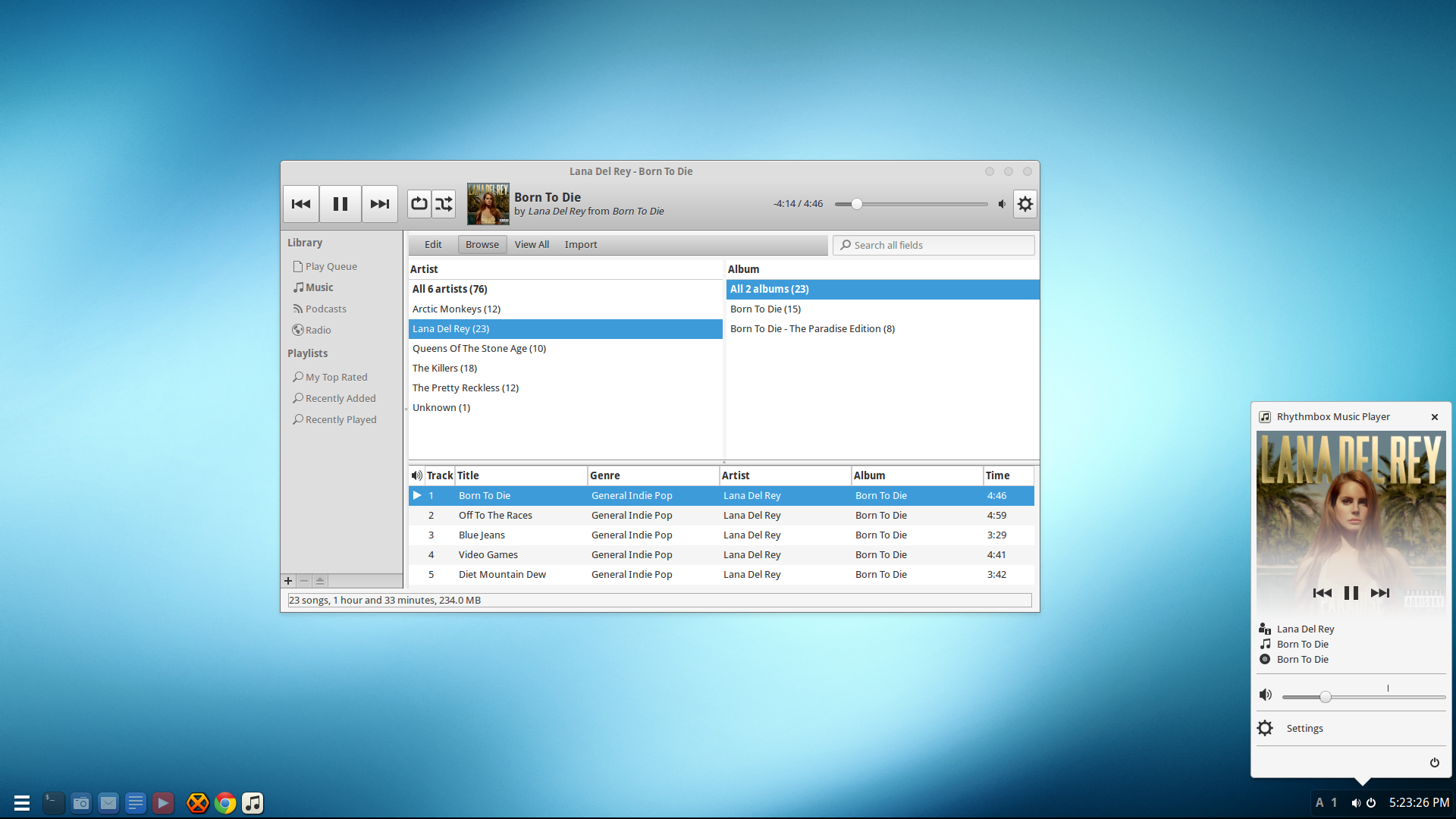Launch the terminal from the taskbar
The height and width of the screenshot is (819, 1456).
point(53,803)
